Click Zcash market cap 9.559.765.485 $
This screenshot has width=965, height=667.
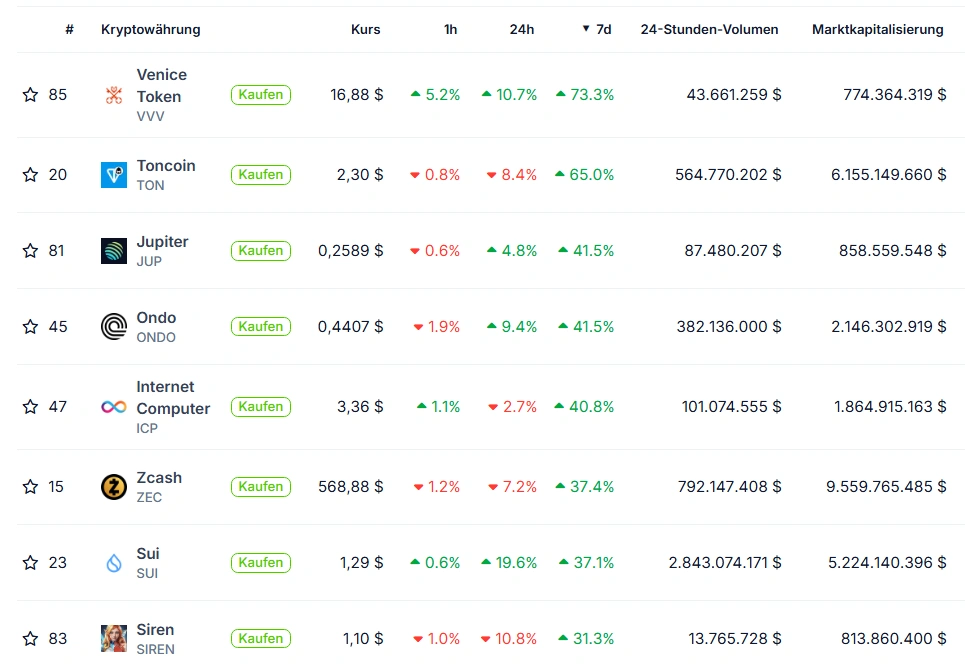[x=886, y=487]
